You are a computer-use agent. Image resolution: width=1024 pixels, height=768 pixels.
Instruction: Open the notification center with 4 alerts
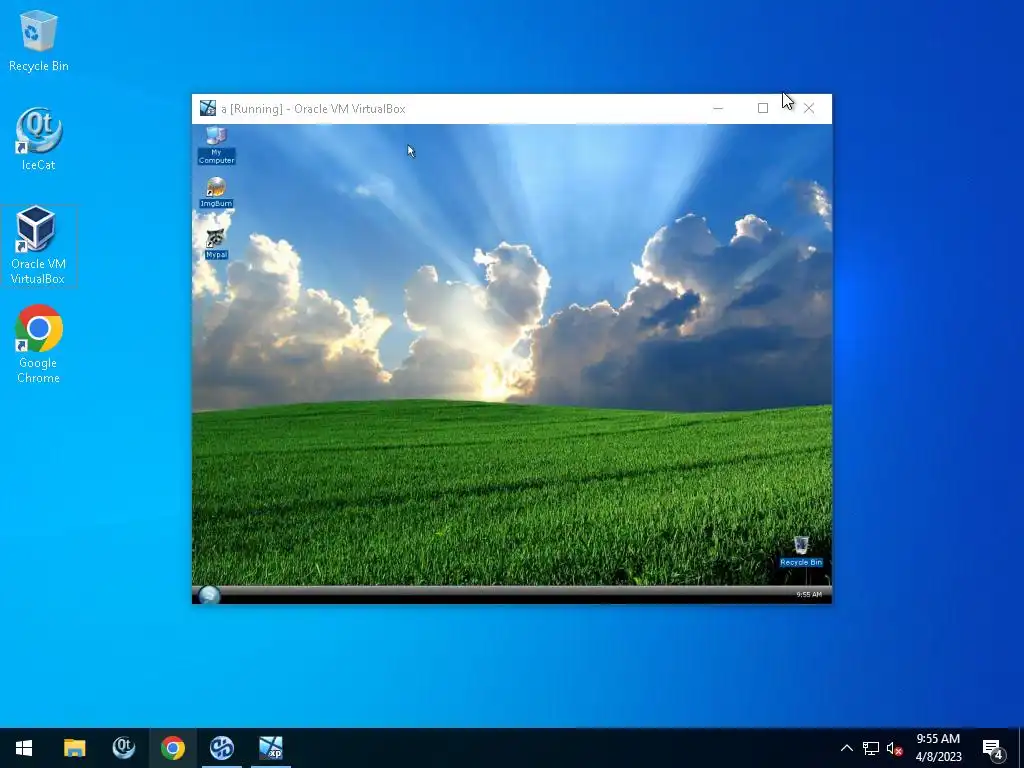coord(993,749)
